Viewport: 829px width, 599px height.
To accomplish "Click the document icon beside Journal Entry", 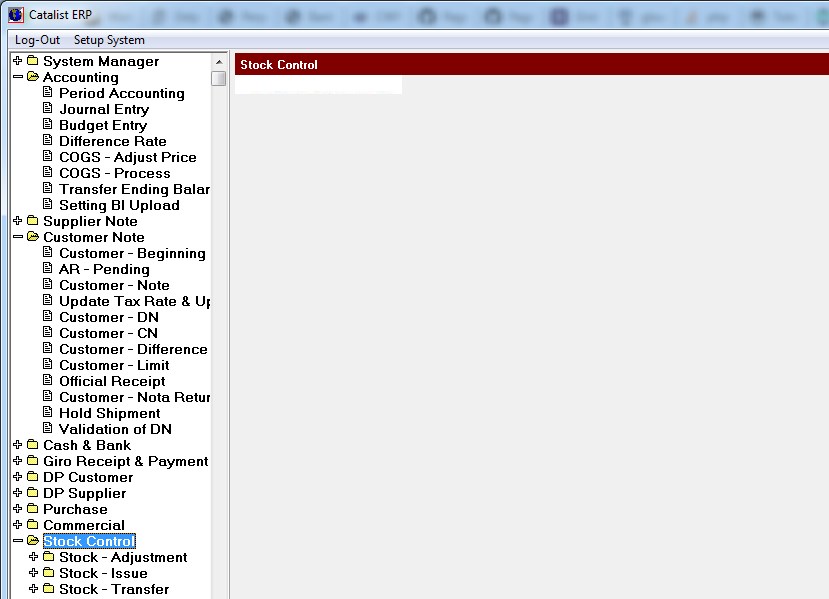I will coord(47,109).
